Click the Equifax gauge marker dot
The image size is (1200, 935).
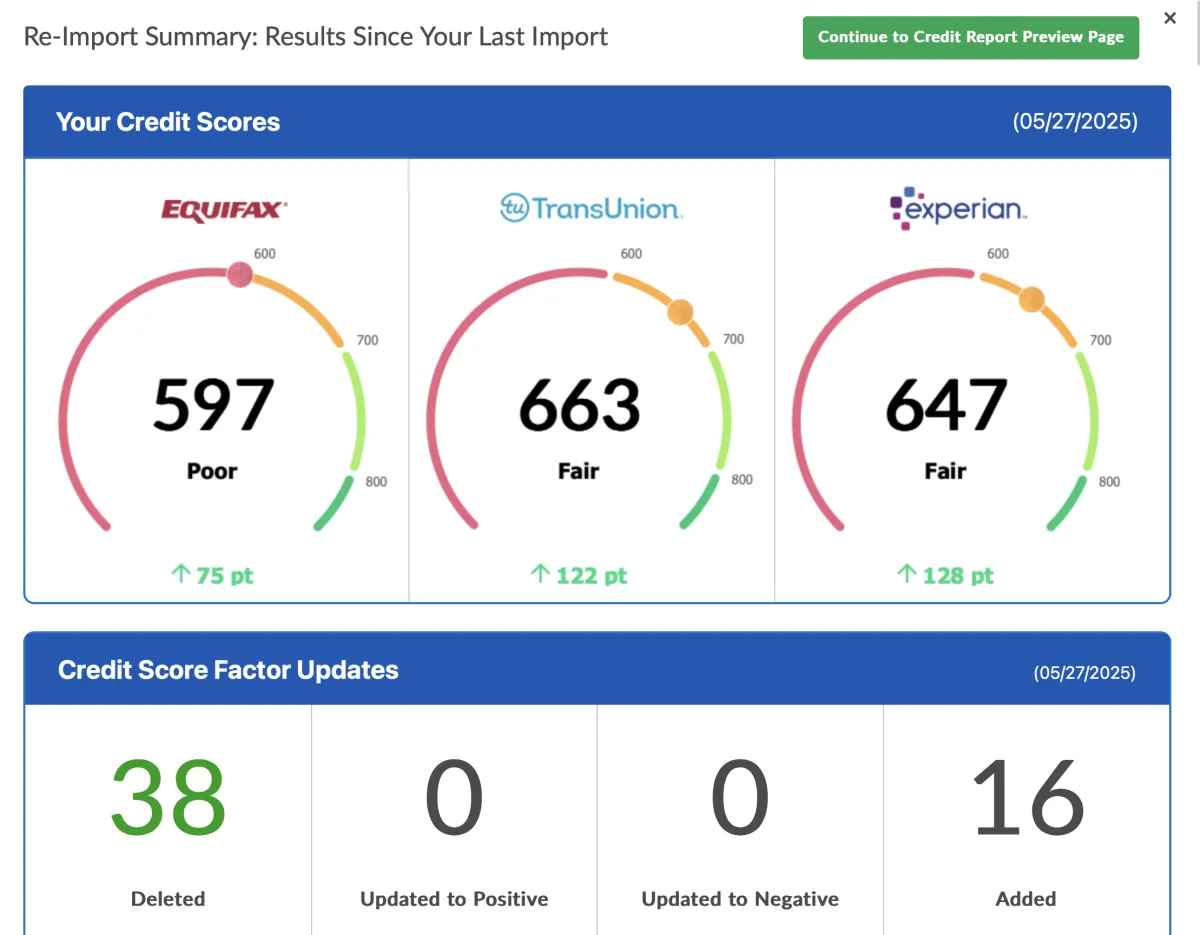click(240, 275)
